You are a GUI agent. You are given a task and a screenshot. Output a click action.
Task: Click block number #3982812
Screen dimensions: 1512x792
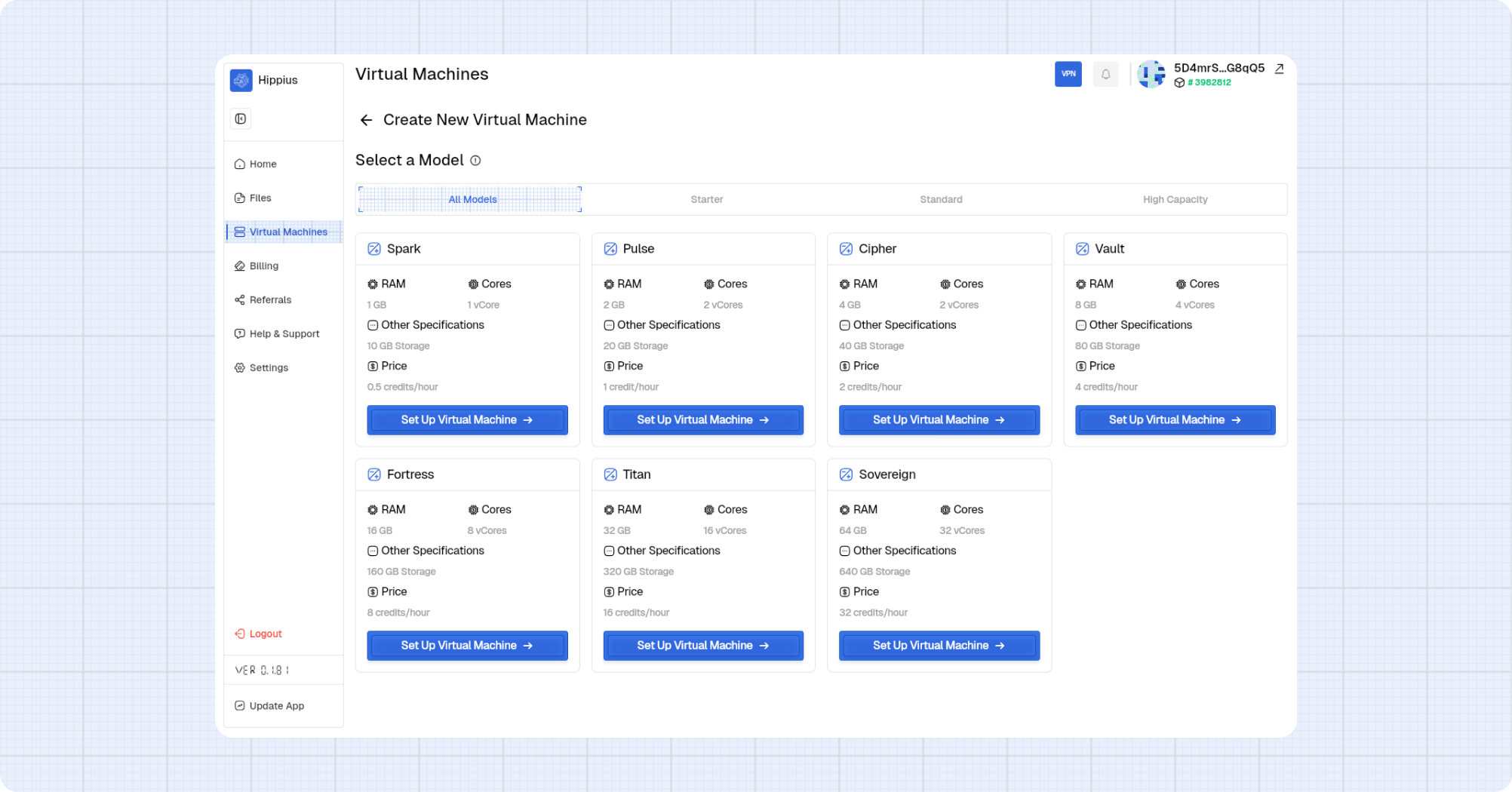tap(1208, 83)
